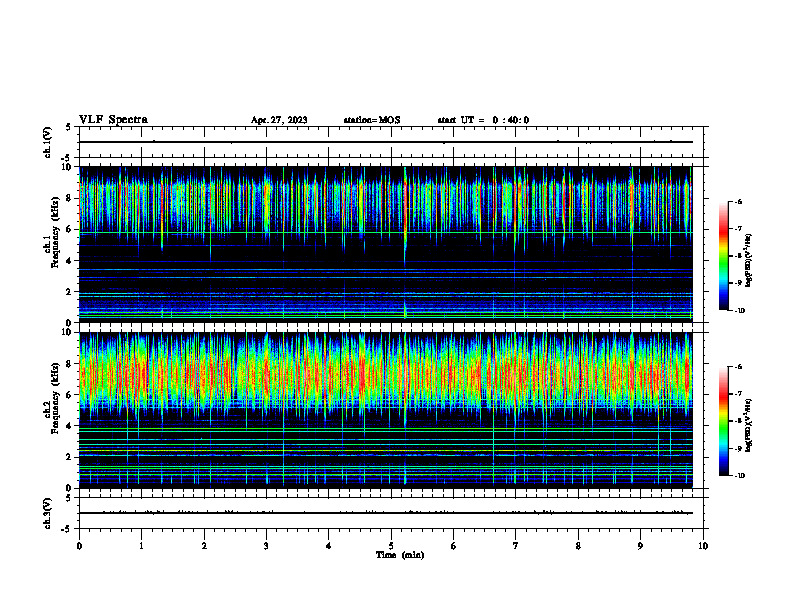
Task: Click the ch.1 spectrogram color bar
Action: [x=723, y=256]
